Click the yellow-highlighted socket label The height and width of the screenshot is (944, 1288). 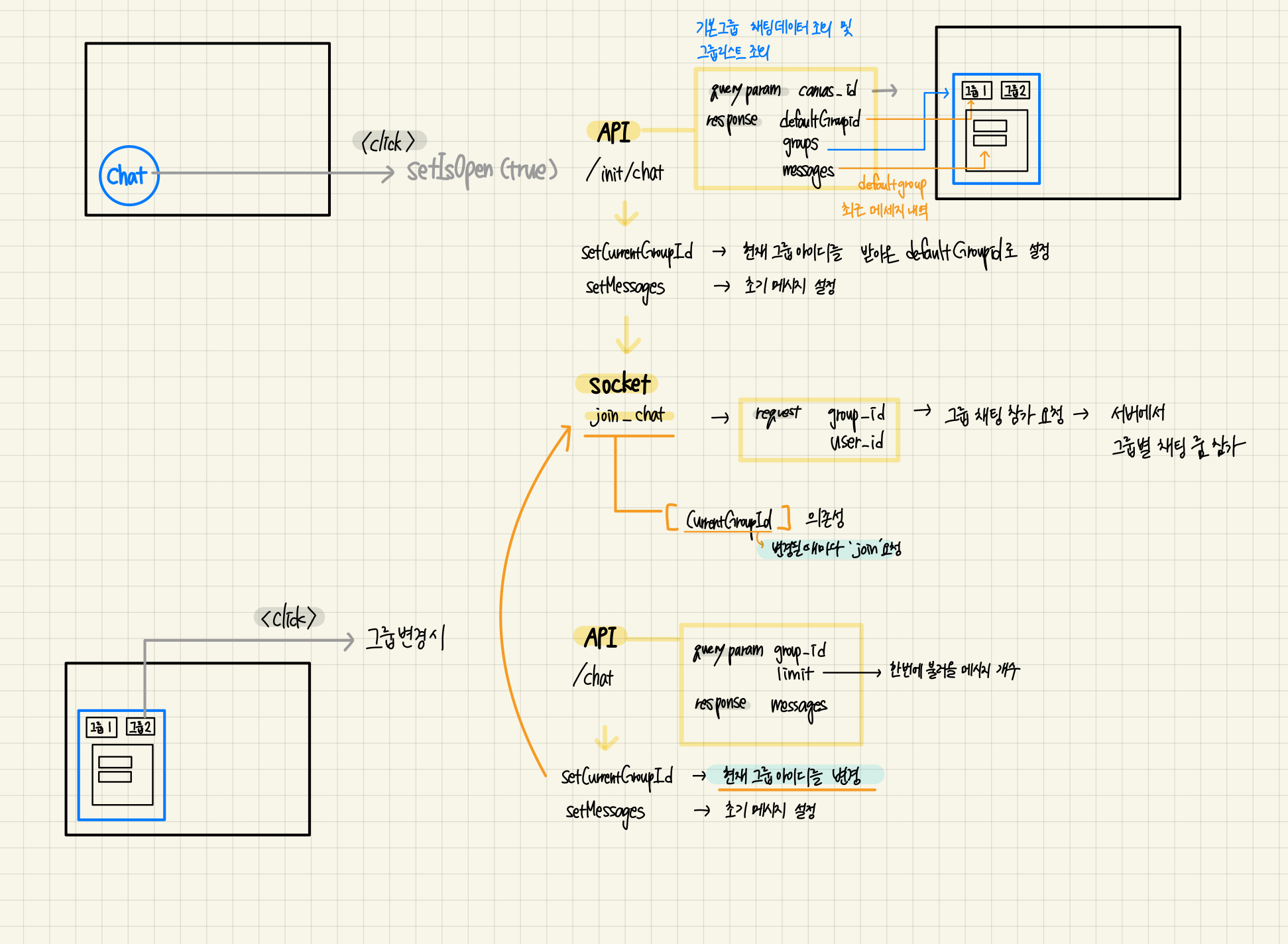pos(618,384)
